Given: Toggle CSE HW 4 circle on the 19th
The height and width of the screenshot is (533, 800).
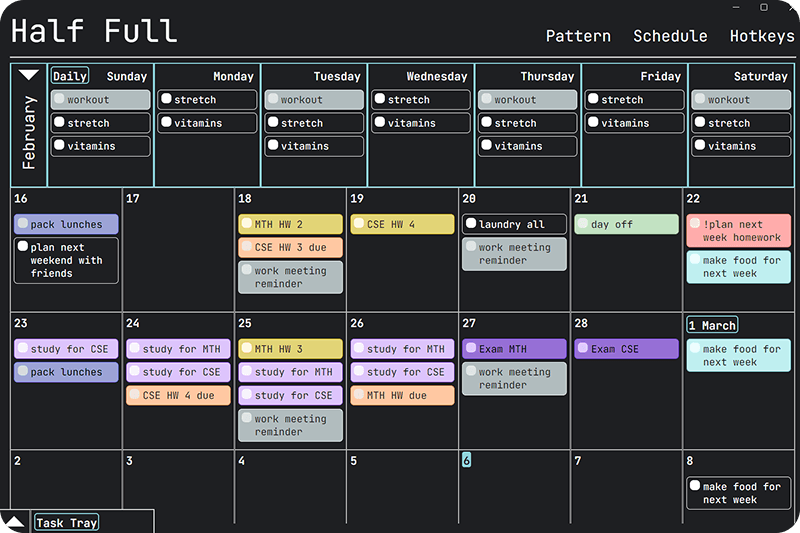Looking at the screenshot, I should pos(359,223).
